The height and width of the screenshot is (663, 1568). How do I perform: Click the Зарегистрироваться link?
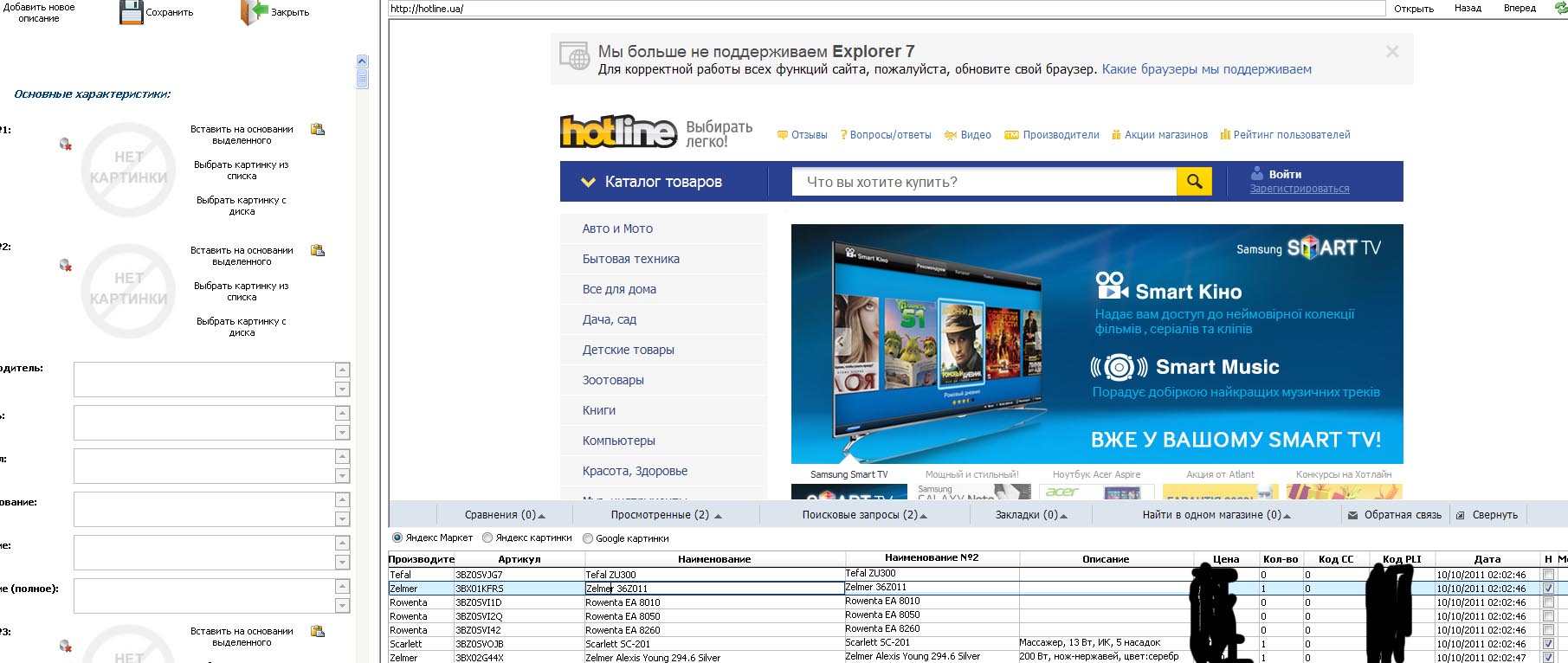1299,189
